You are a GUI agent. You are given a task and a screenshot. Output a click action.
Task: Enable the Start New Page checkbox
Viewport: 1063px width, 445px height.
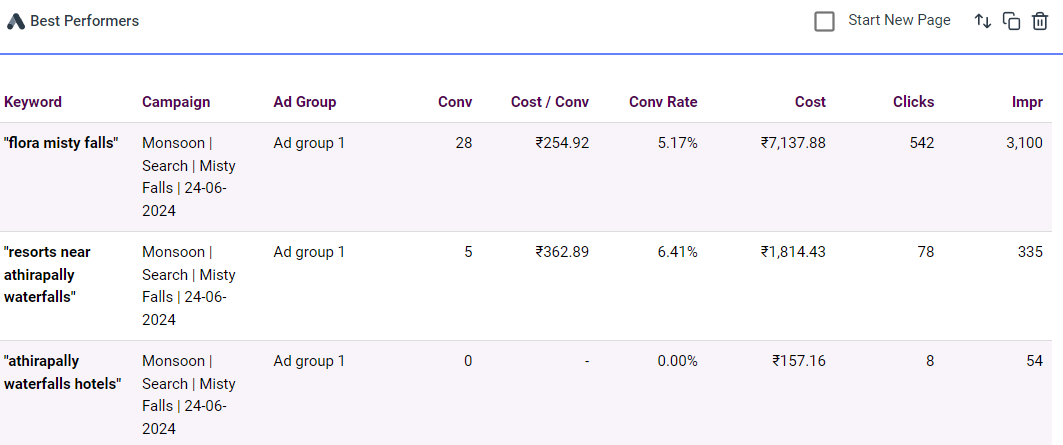tap(824, 21)
